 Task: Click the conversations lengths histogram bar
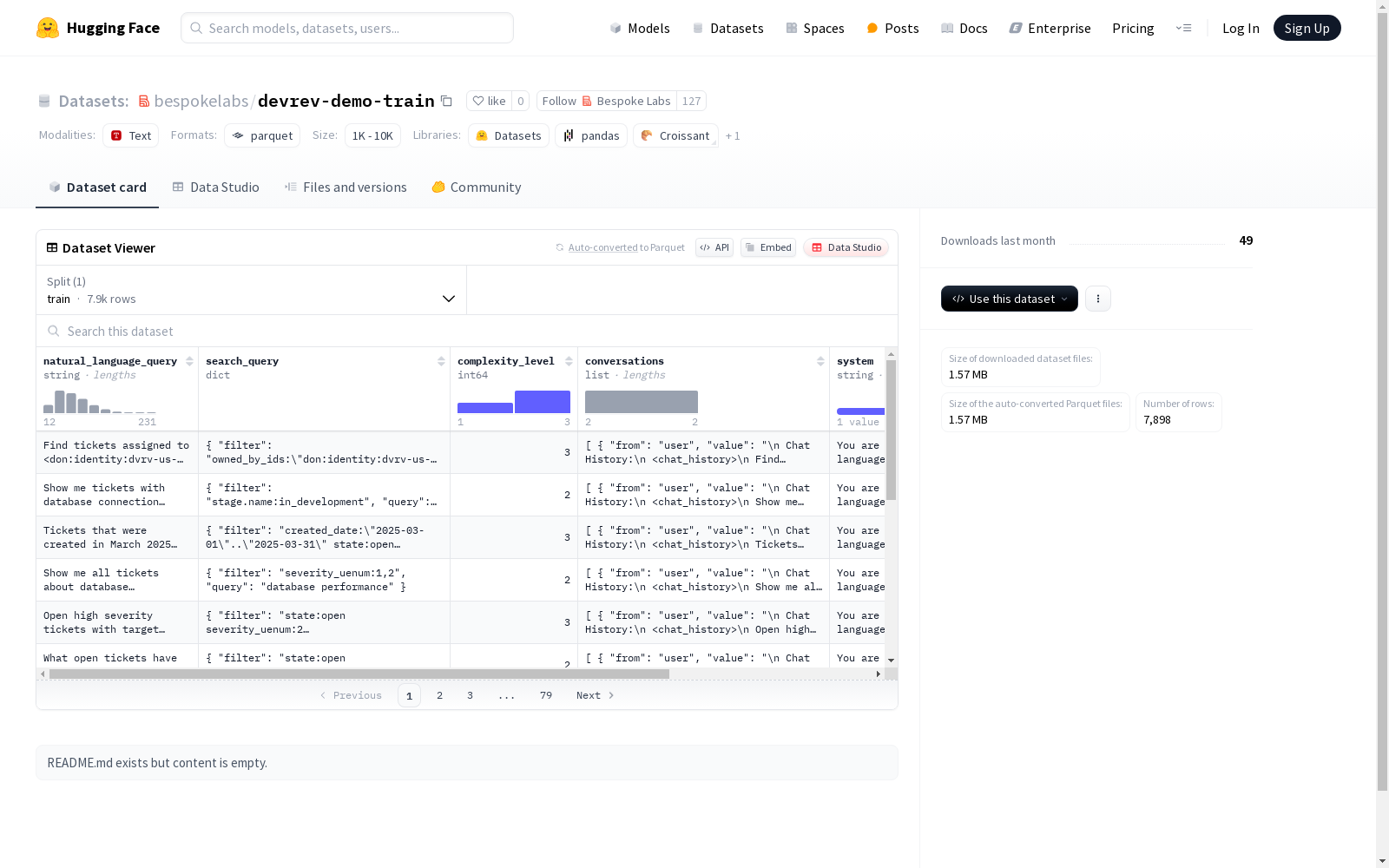642,402
